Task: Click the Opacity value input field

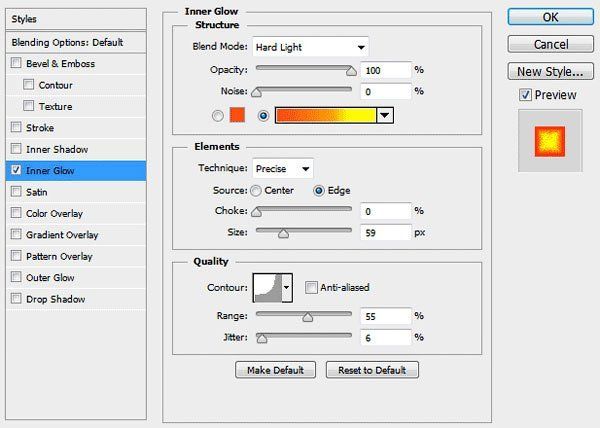Action: pos(386,70)
